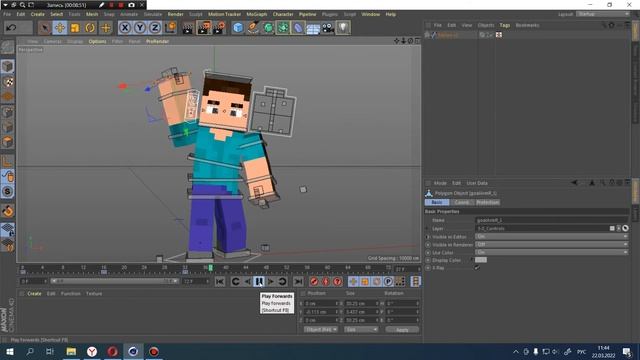This screenshot has width=640, height=360.
Task: Open the Window menu
Action: [371, 14]
